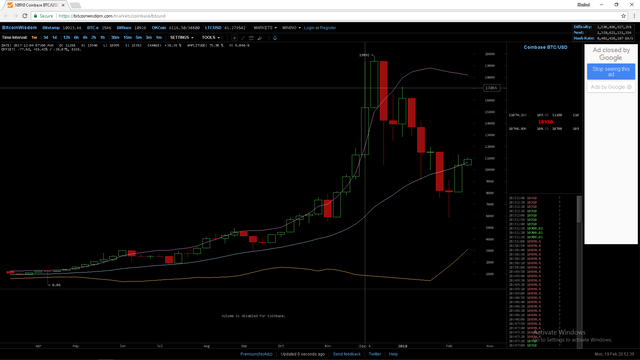Image resolution: width=640 pixels, height=360 pixels.
Task: Click the BitcoinWisdom logo link
Action: click(19, 28)
